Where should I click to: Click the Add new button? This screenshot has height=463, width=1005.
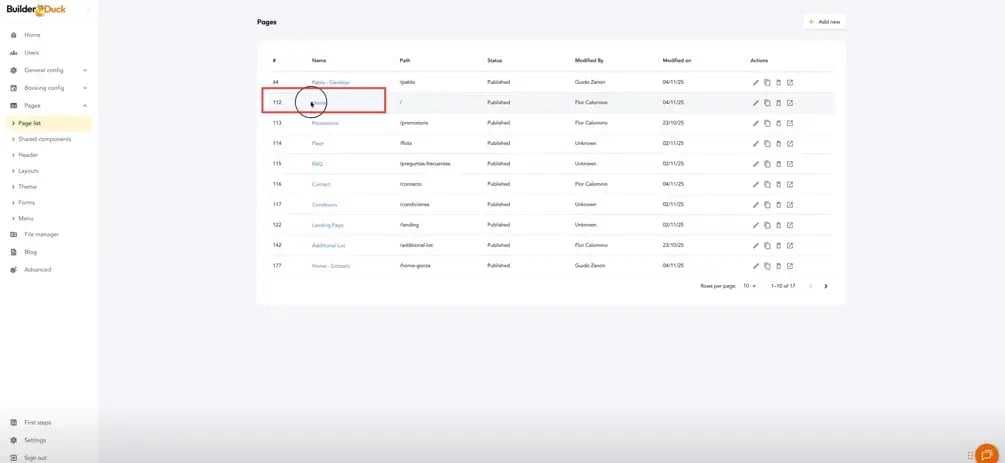[824, 21]
